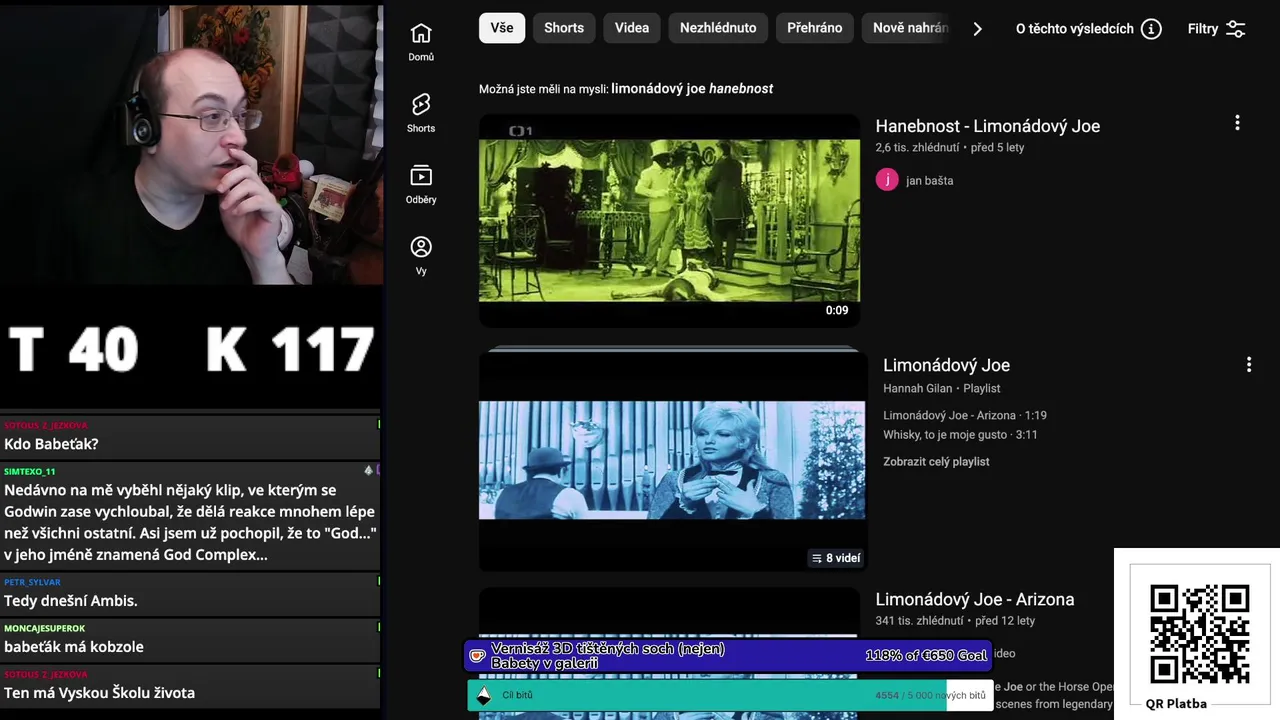The width and height of the screenshot is (1280, 720).
Task: Click Zobrazit celý playlist
Action: tap(936, 462)
